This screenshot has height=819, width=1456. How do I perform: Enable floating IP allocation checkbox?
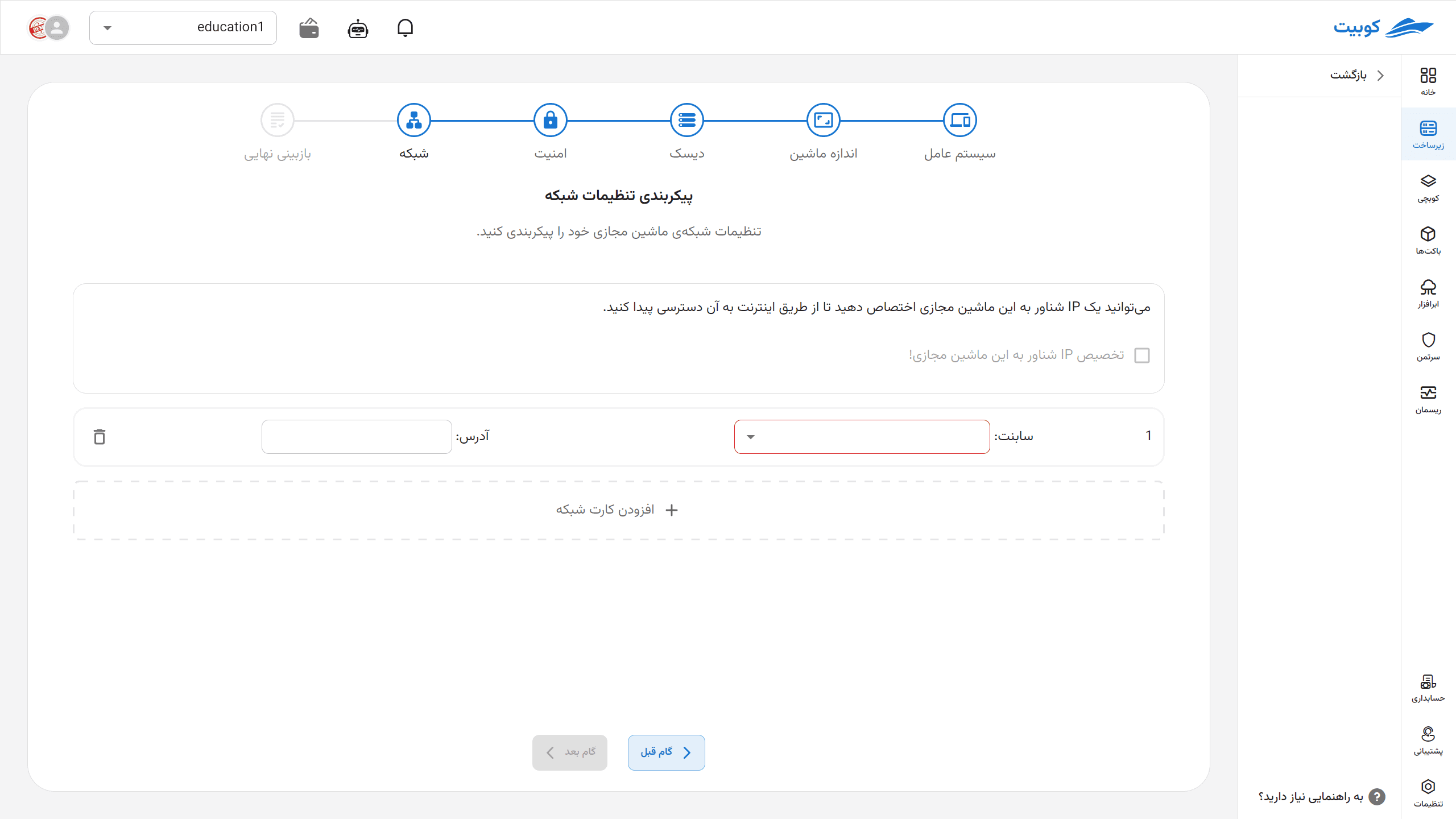coord(1142,355)
